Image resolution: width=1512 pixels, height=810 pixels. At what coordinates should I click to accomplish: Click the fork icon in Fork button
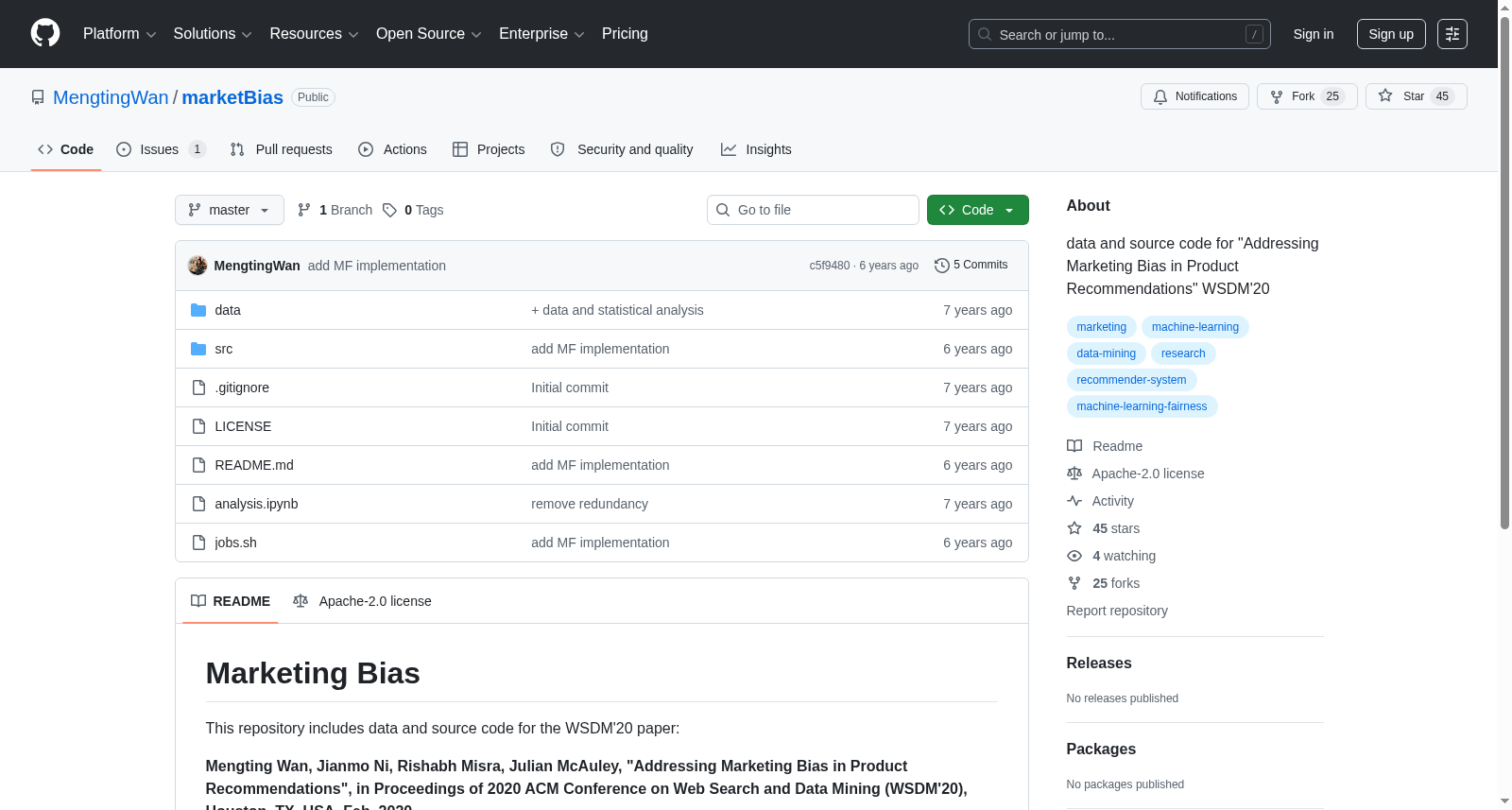click(1277, 96)
